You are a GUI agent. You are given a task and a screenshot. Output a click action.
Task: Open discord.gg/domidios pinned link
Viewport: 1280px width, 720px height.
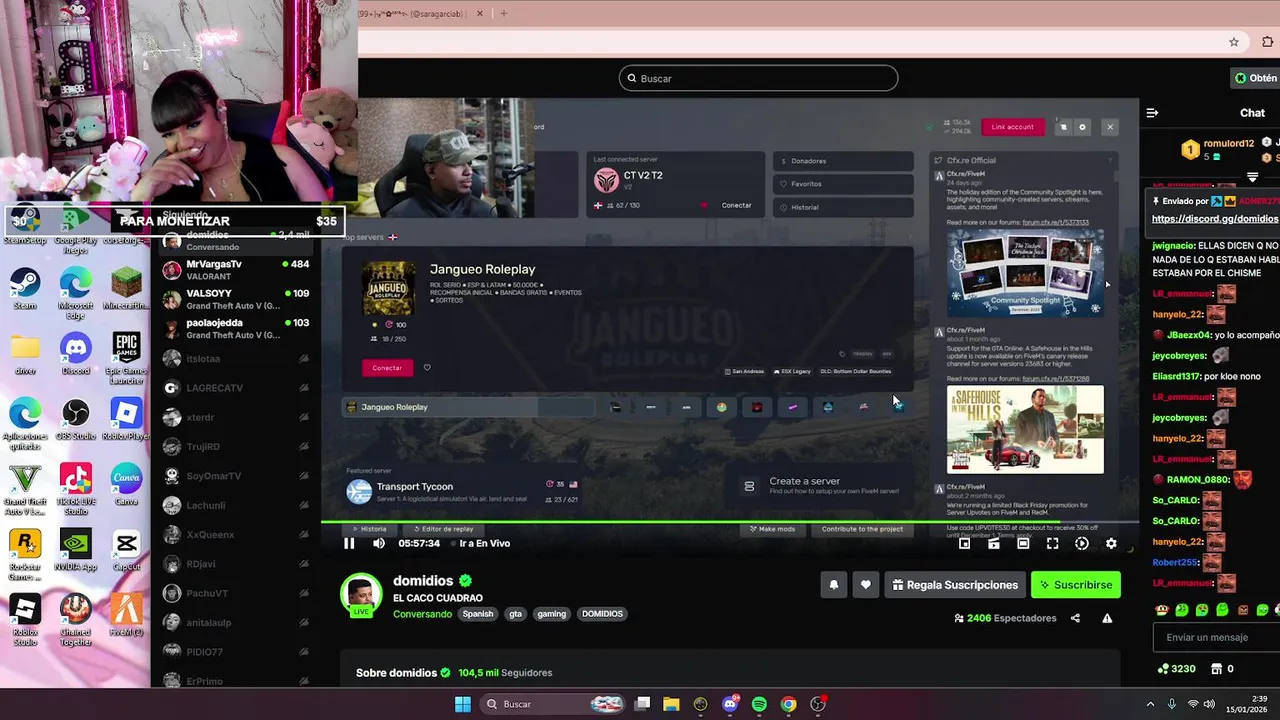point(1215,219)
